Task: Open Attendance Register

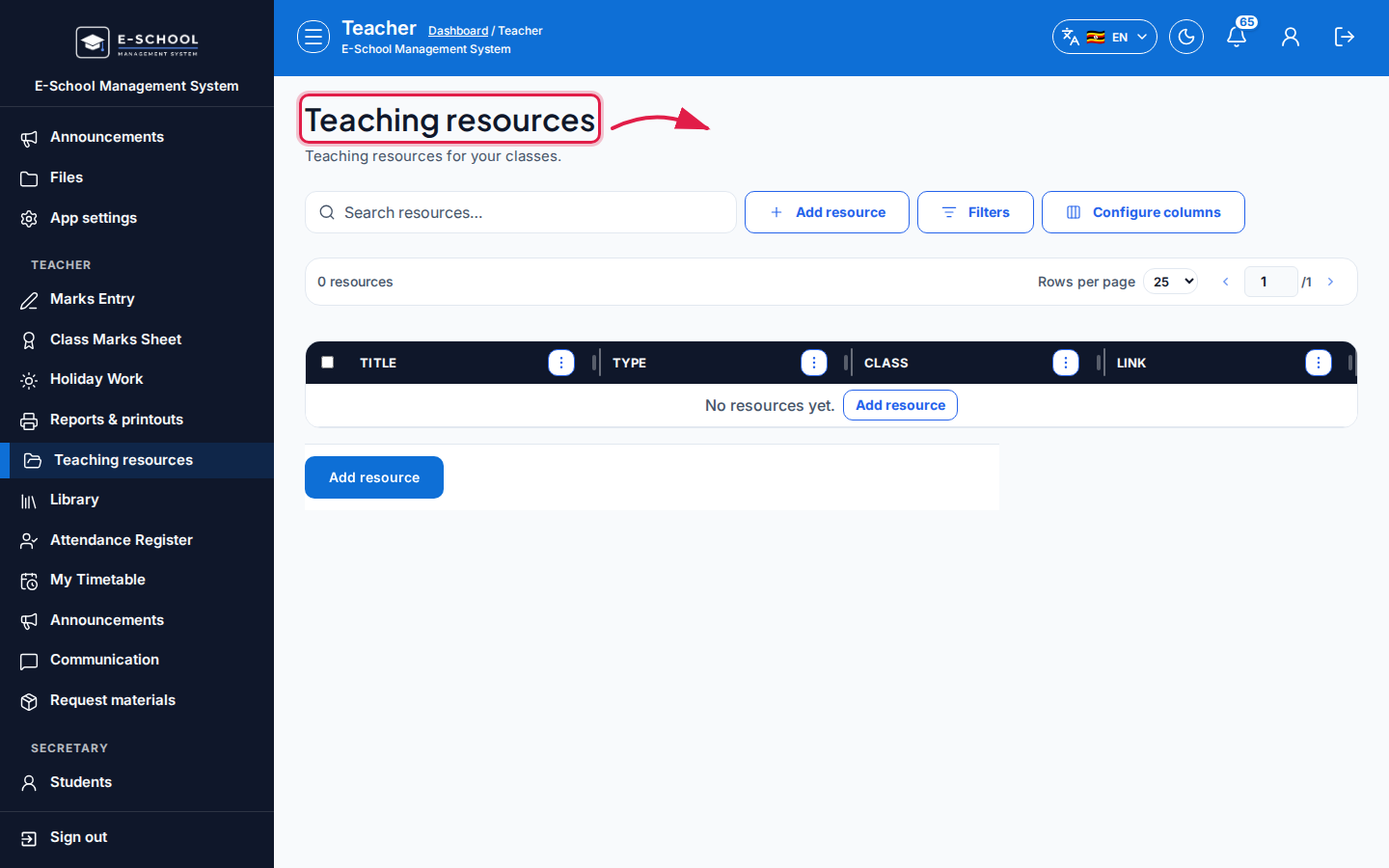Action: tap(137, 540)
